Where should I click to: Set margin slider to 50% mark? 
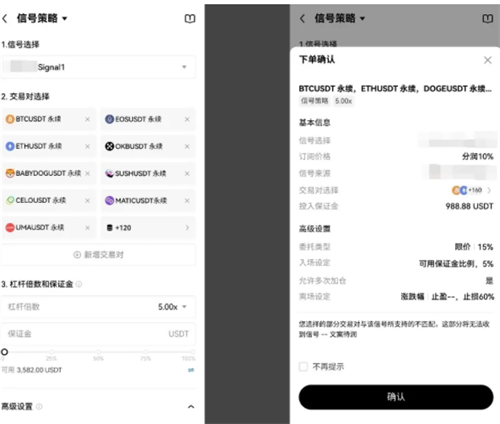(x=99, y=352)
